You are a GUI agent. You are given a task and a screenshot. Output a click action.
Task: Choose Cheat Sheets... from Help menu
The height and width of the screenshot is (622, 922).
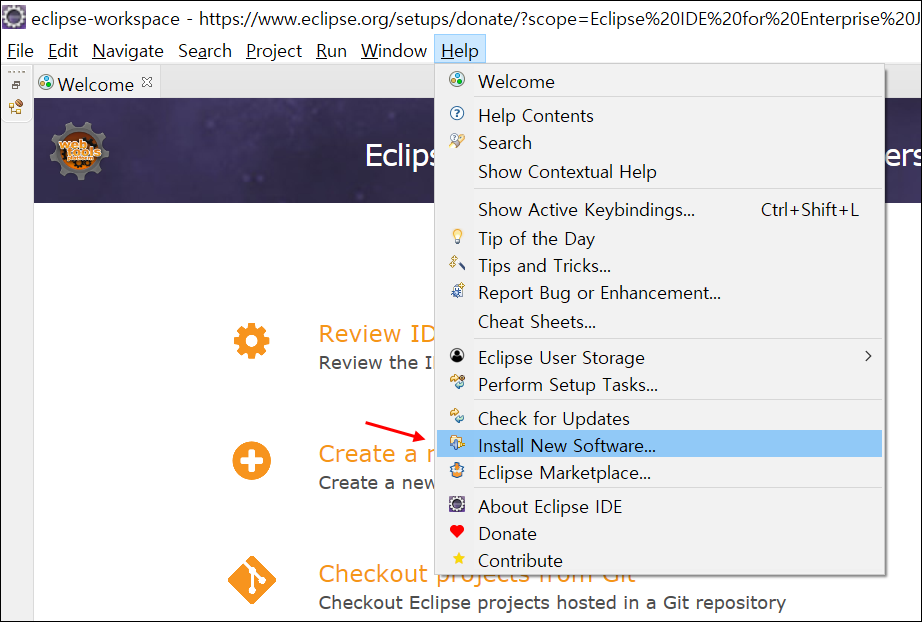pos(659,322)
